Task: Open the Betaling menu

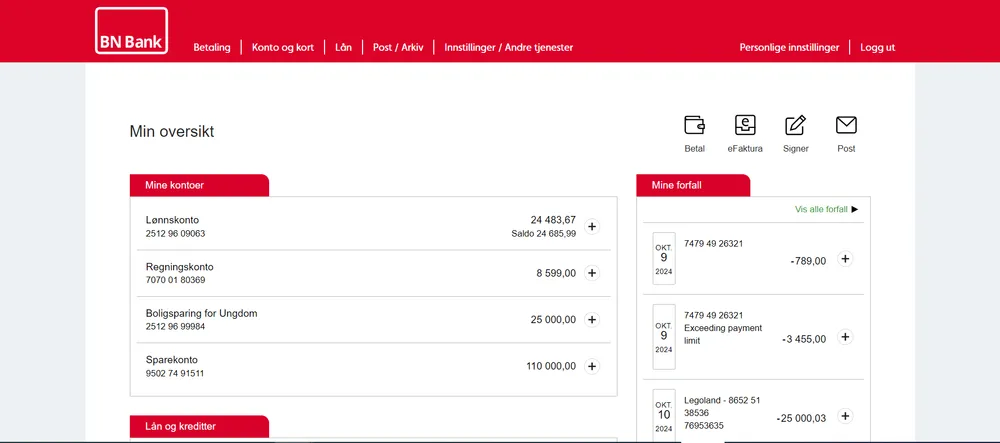Action: pos(212,47)
